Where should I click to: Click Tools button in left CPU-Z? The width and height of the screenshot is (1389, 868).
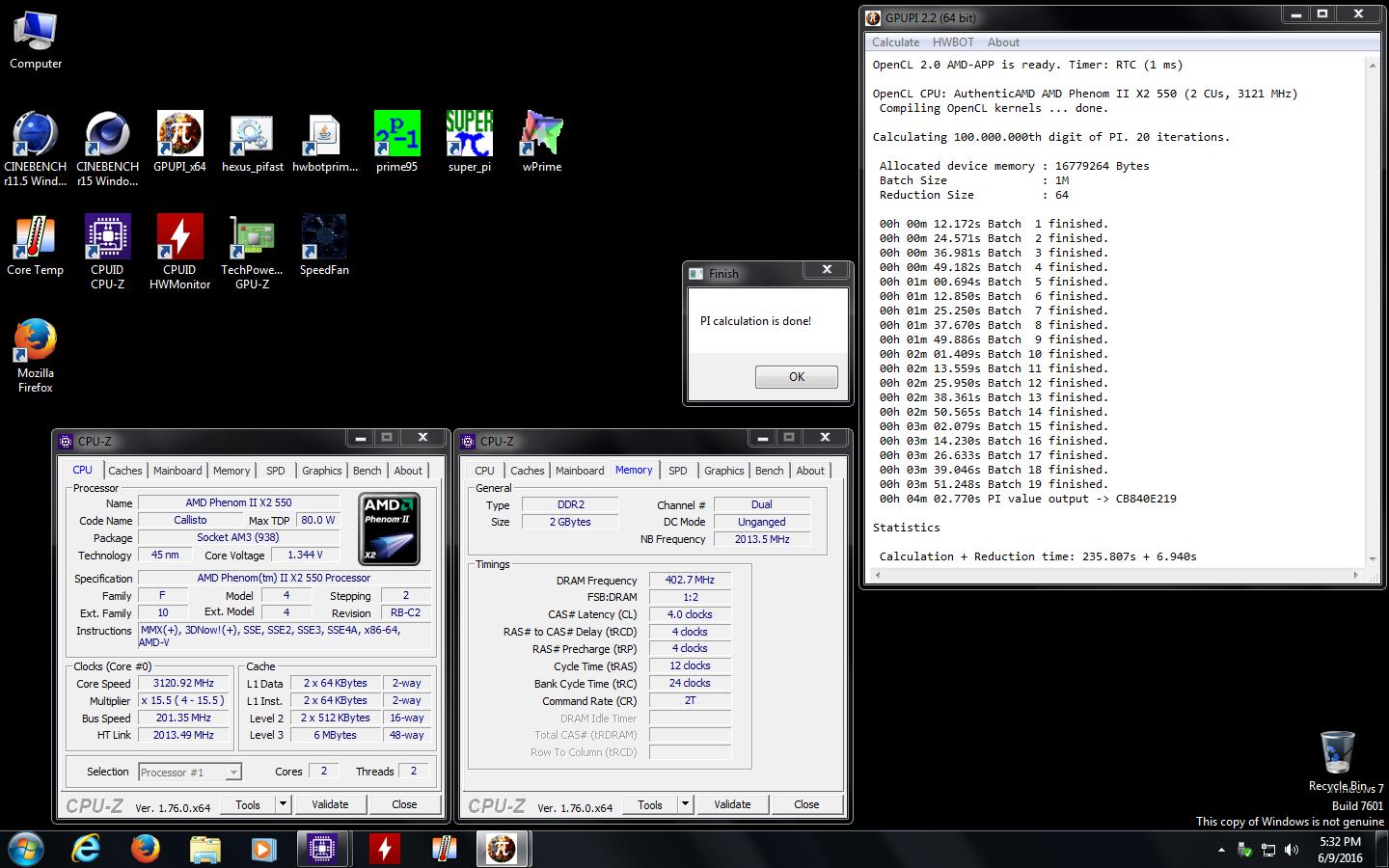248,804
